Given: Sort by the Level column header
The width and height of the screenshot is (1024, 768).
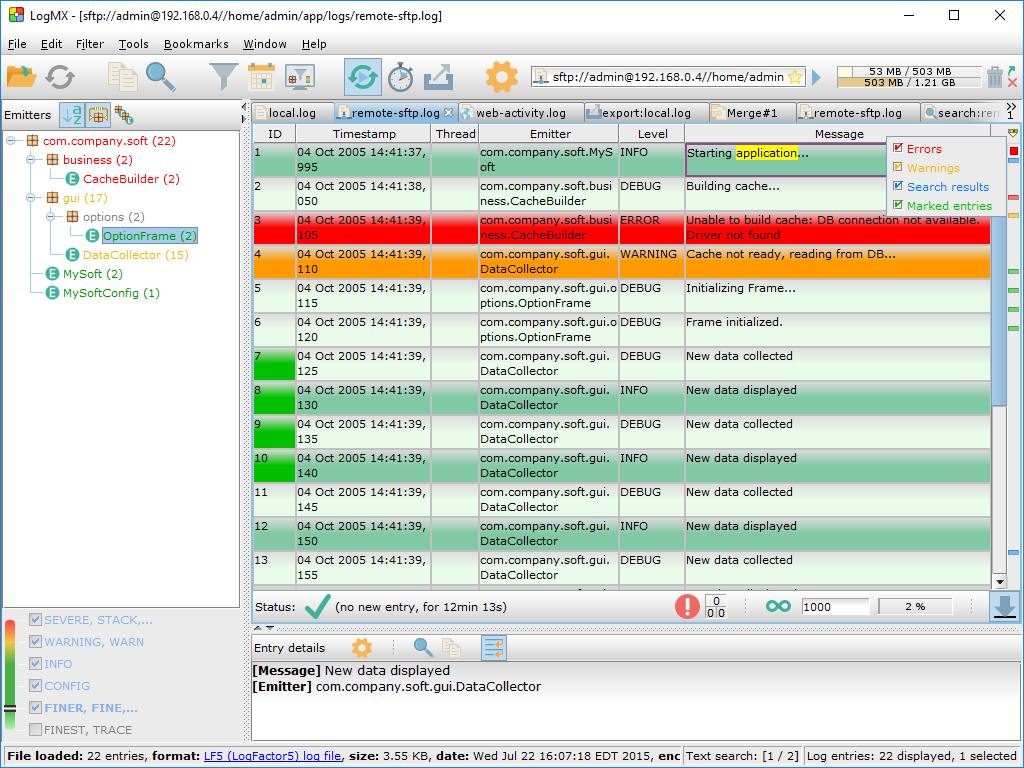Looking at the screenshot, I should [652, 133].
